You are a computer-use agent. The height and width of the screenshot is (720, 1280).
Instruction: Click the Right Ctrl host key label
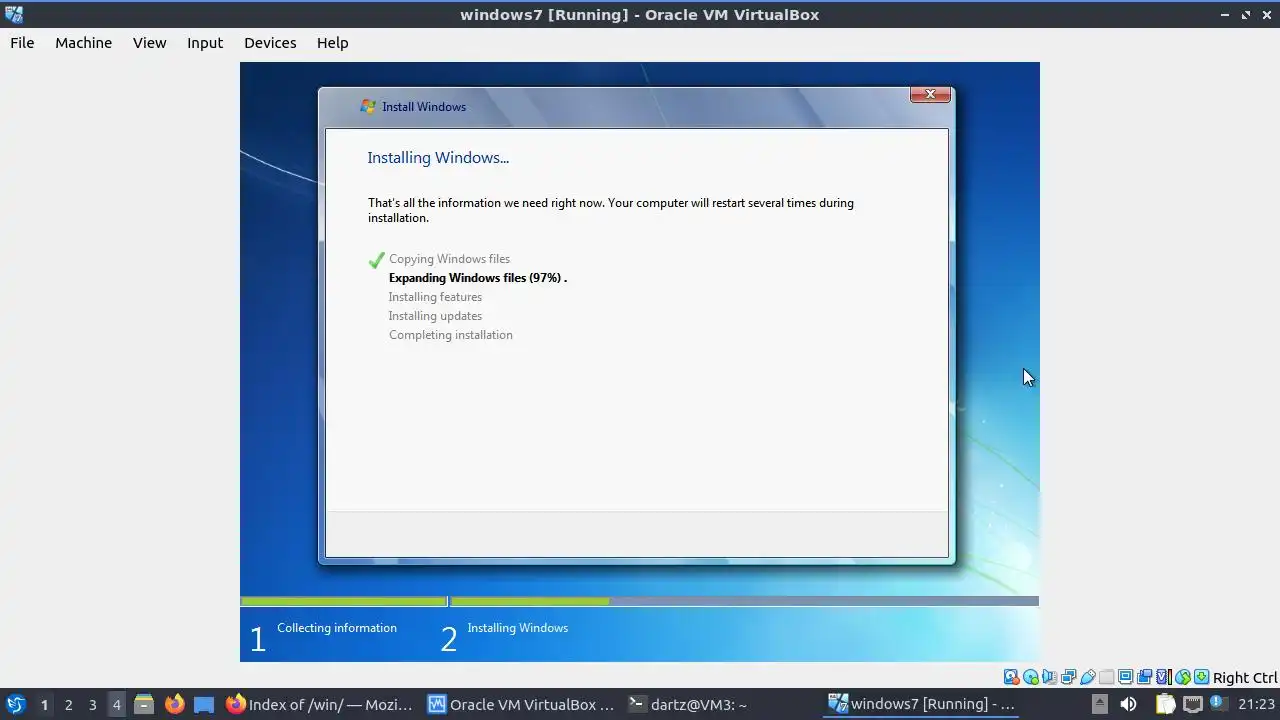point(1245,677)
